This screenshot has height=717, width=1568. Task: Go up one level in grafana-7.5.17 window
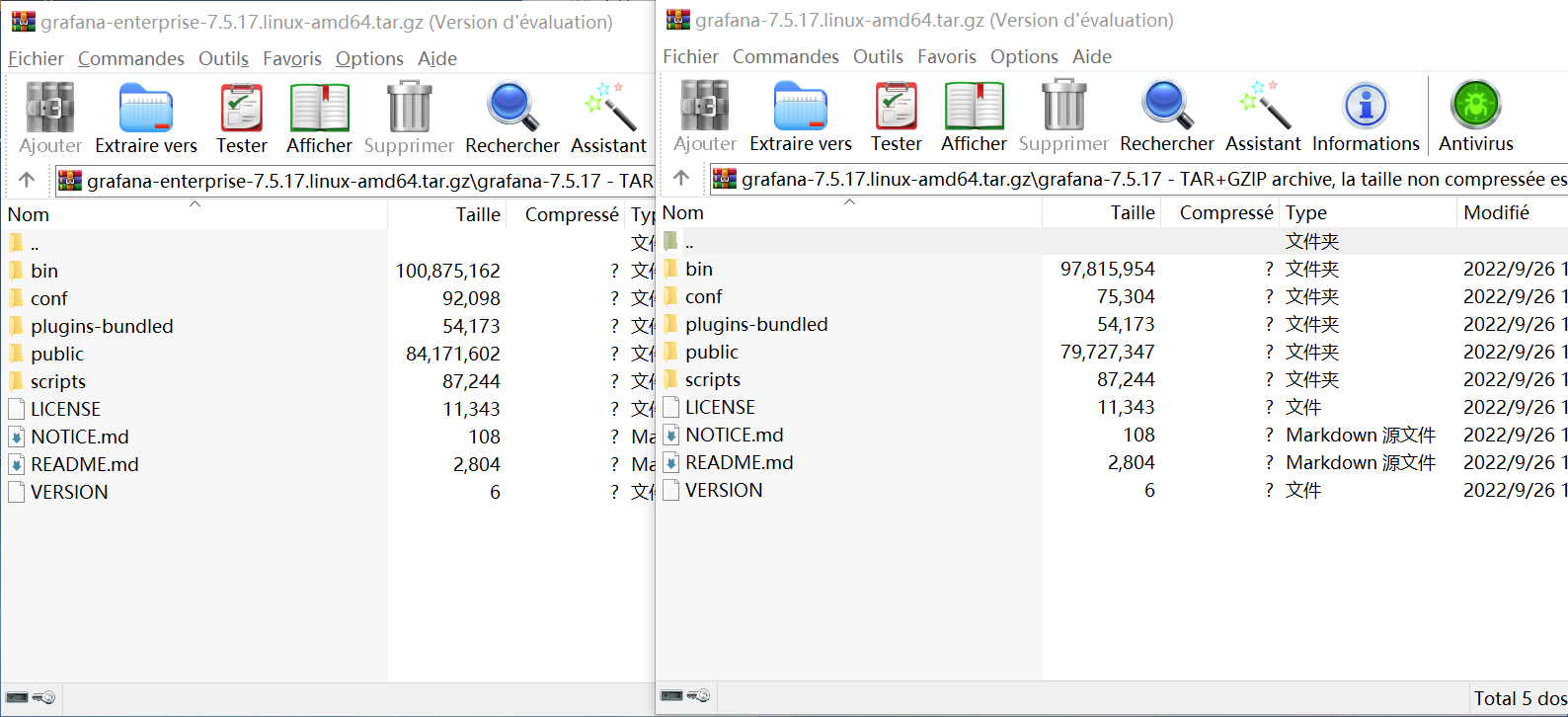tap(681, 178)
